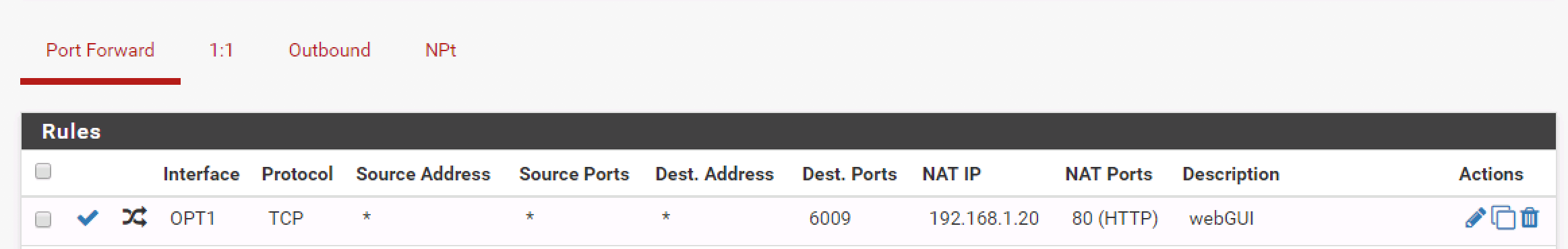Open the Port Forward tab
Screen dimensions: 1568x249
(x=100, y=50)
